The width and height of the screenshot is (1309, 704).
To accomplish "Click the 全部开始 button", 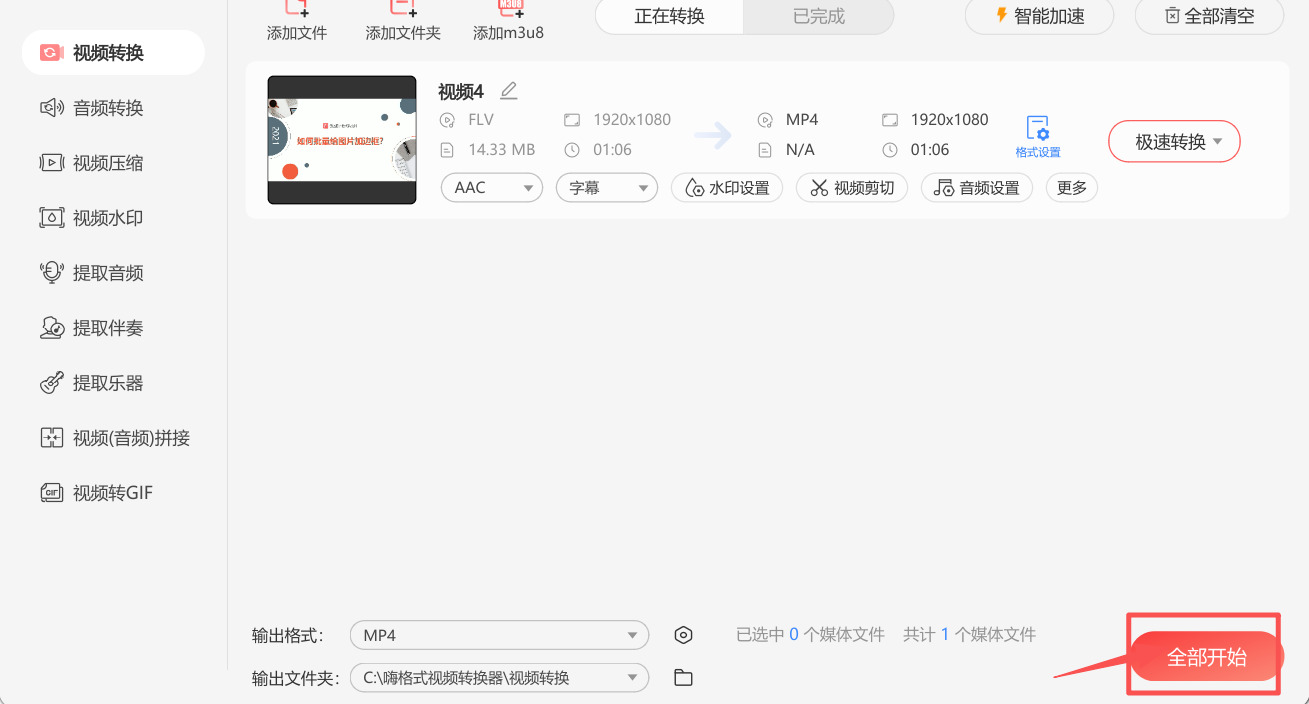I will coord(1204,656).
